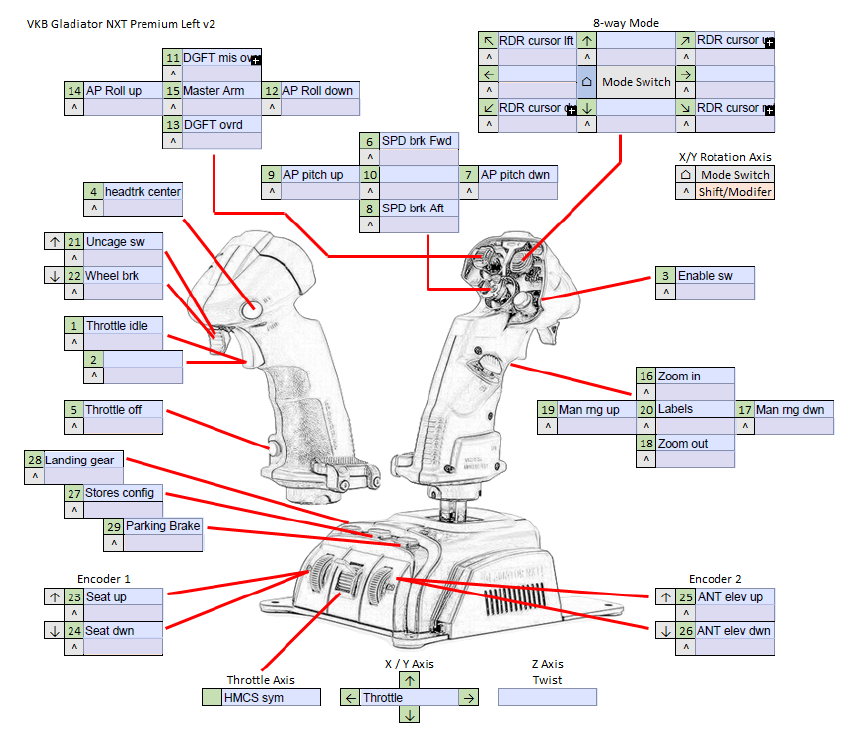Click the Mode Switch button in 8-way Mode
Image resolution: width=857 pixels, height=743 pixels.
[x=636, y=82]
